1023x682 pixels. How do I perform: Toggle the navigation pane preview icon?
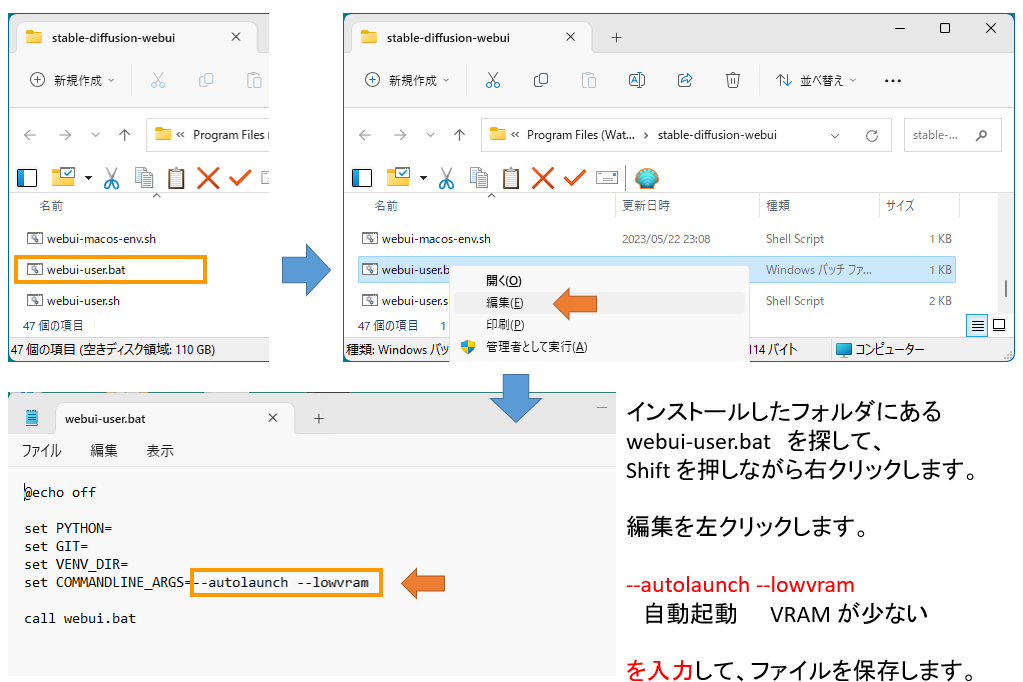pyautogui.click(x=362, y=177)
